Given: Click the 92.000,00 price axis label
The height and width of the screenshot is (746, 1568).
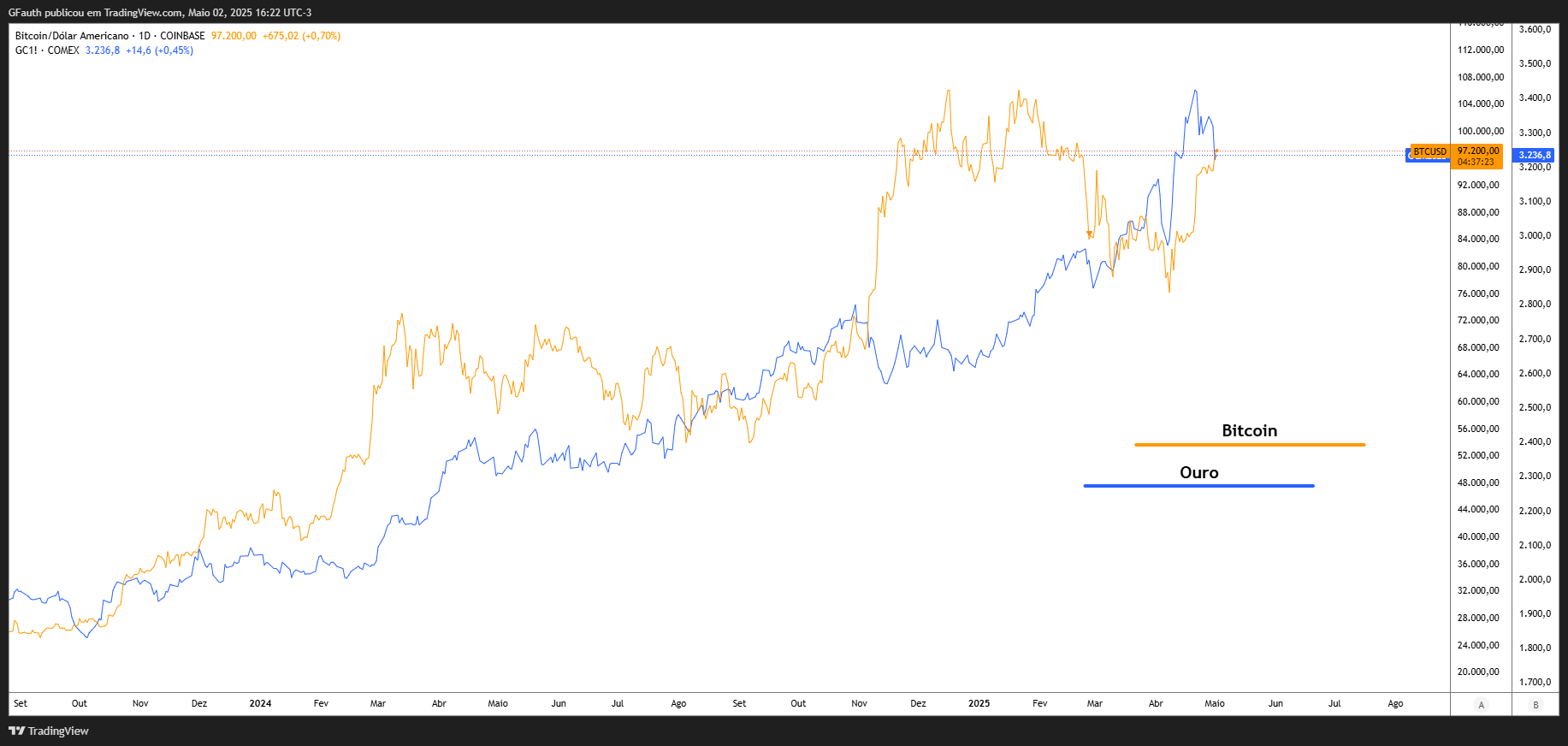Looking at the screenshot, I should coord(1478,185).
